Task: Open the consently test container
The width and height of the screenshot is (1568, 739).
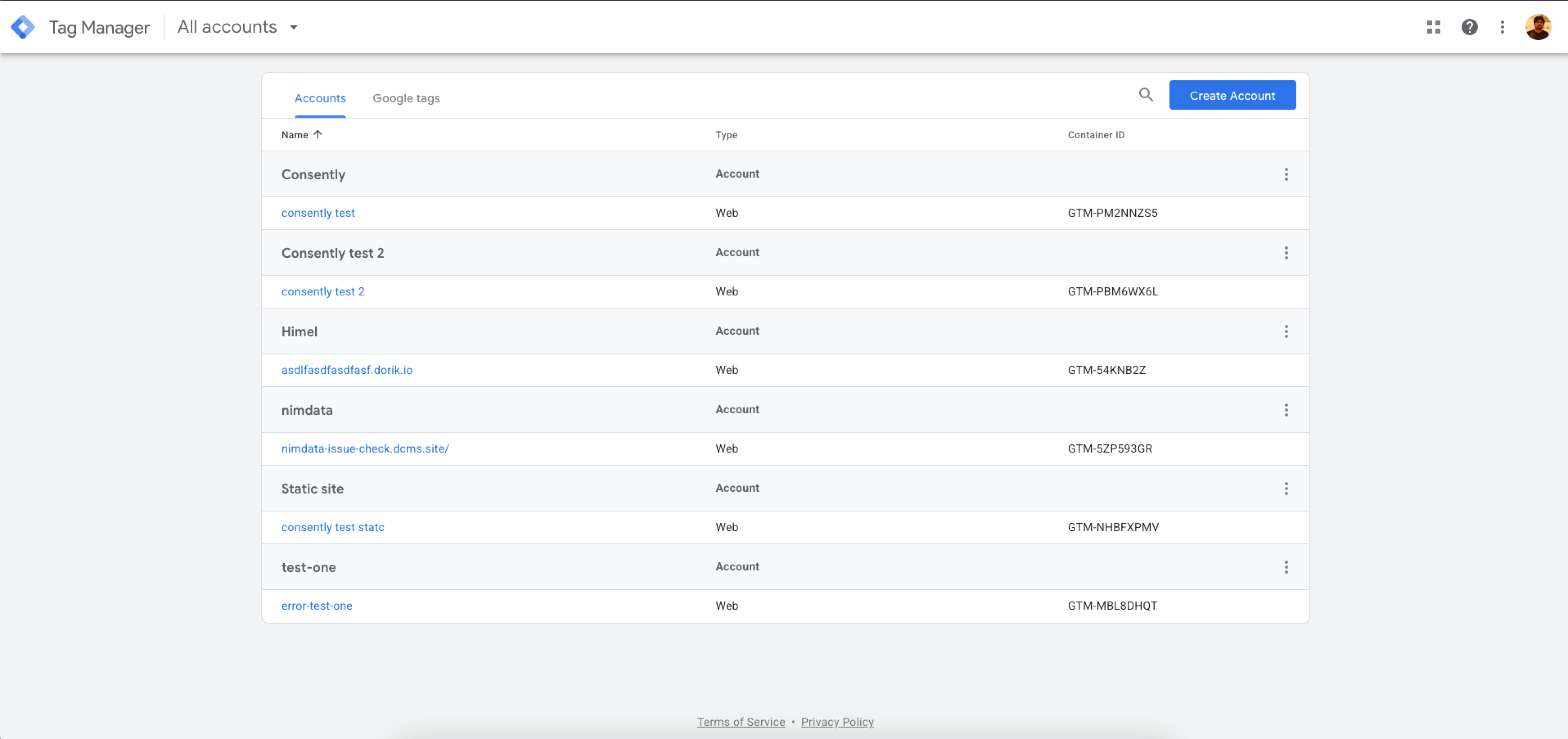Action: pyautogui.click(x=318, y=213)
